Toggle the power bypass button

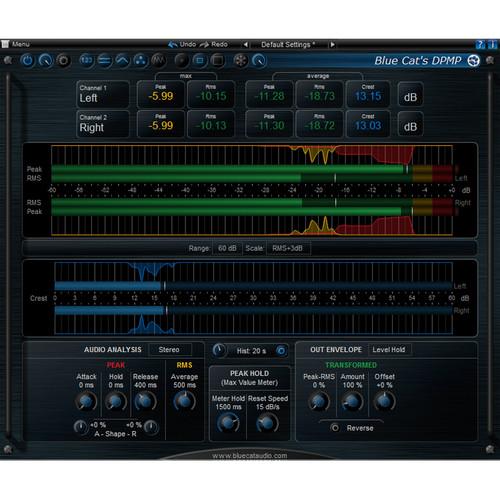click(27, 61)
